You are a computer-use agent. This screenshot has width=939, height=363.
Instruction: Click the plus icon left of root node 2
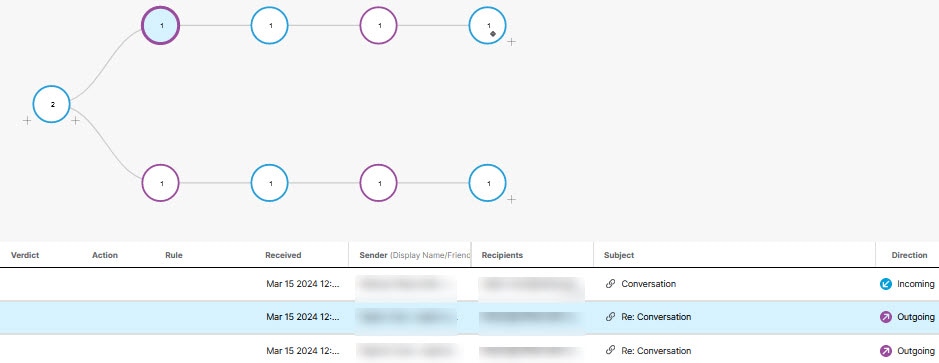coord(27,121)
